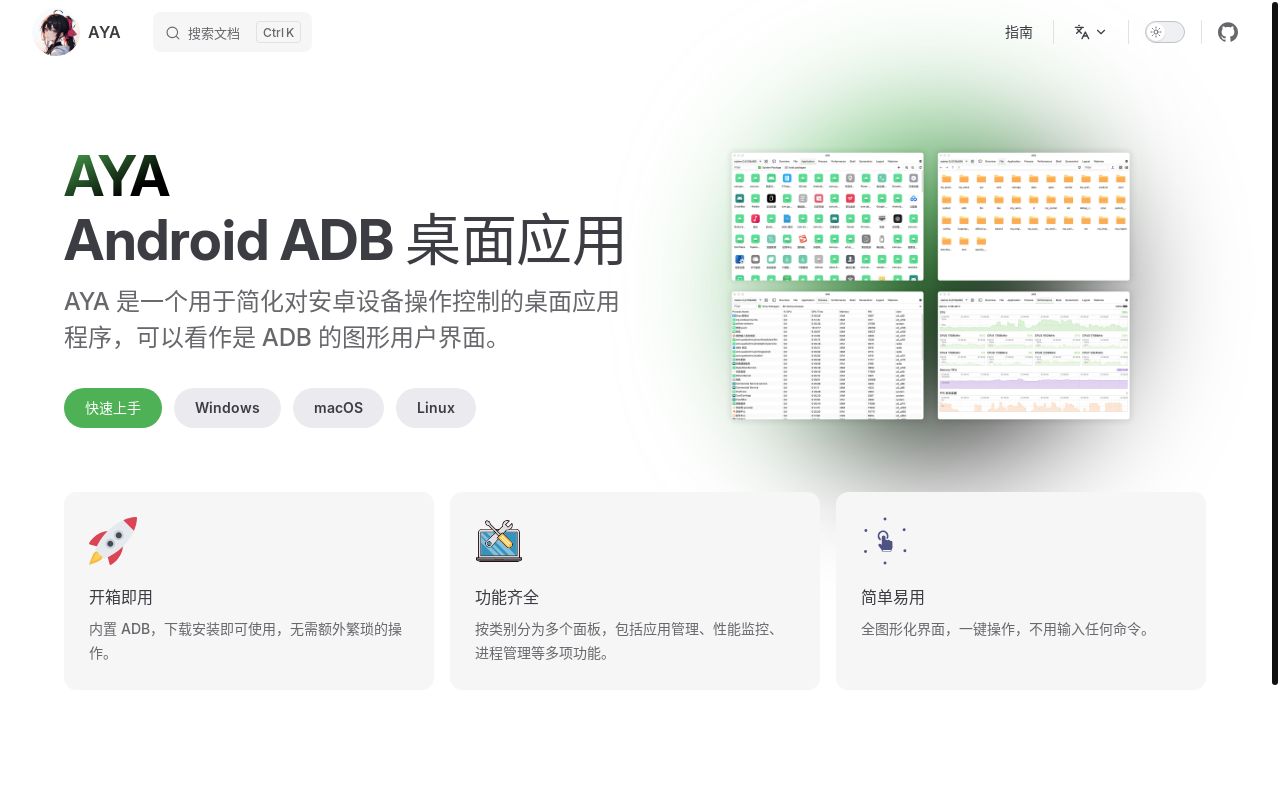Click the GitHub icon in the header
The image size is (1280, 800).
pyautogui.click(x=1228, y=32)
